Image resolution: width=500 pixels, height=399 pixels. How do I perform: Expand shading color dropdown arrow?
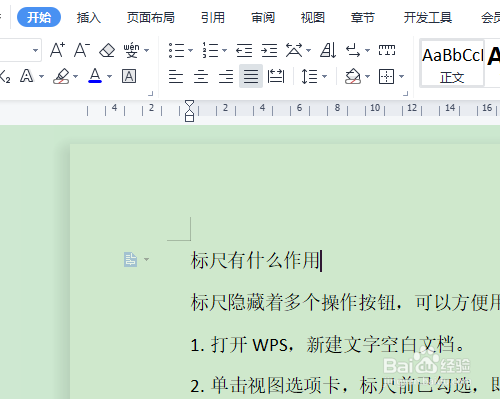367,77
